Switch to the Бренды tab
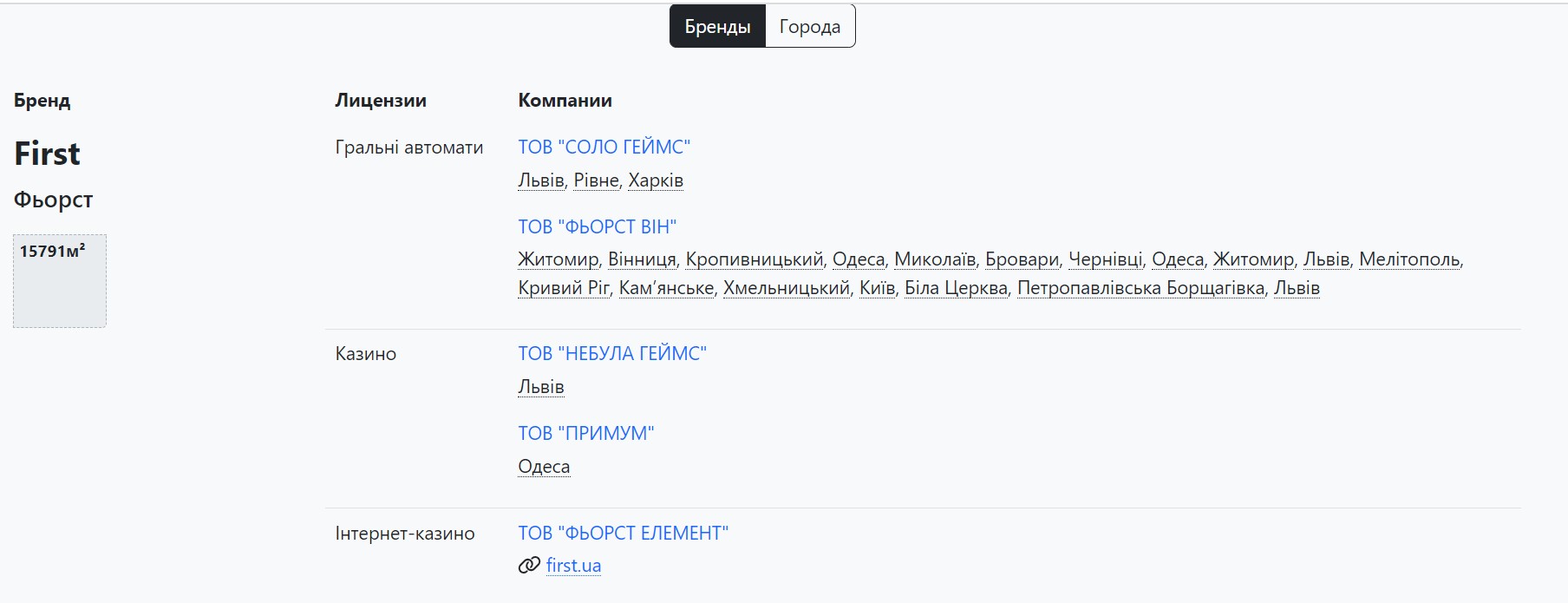Viewport: 1568px width, 603px height. click(x=717, y=27)
